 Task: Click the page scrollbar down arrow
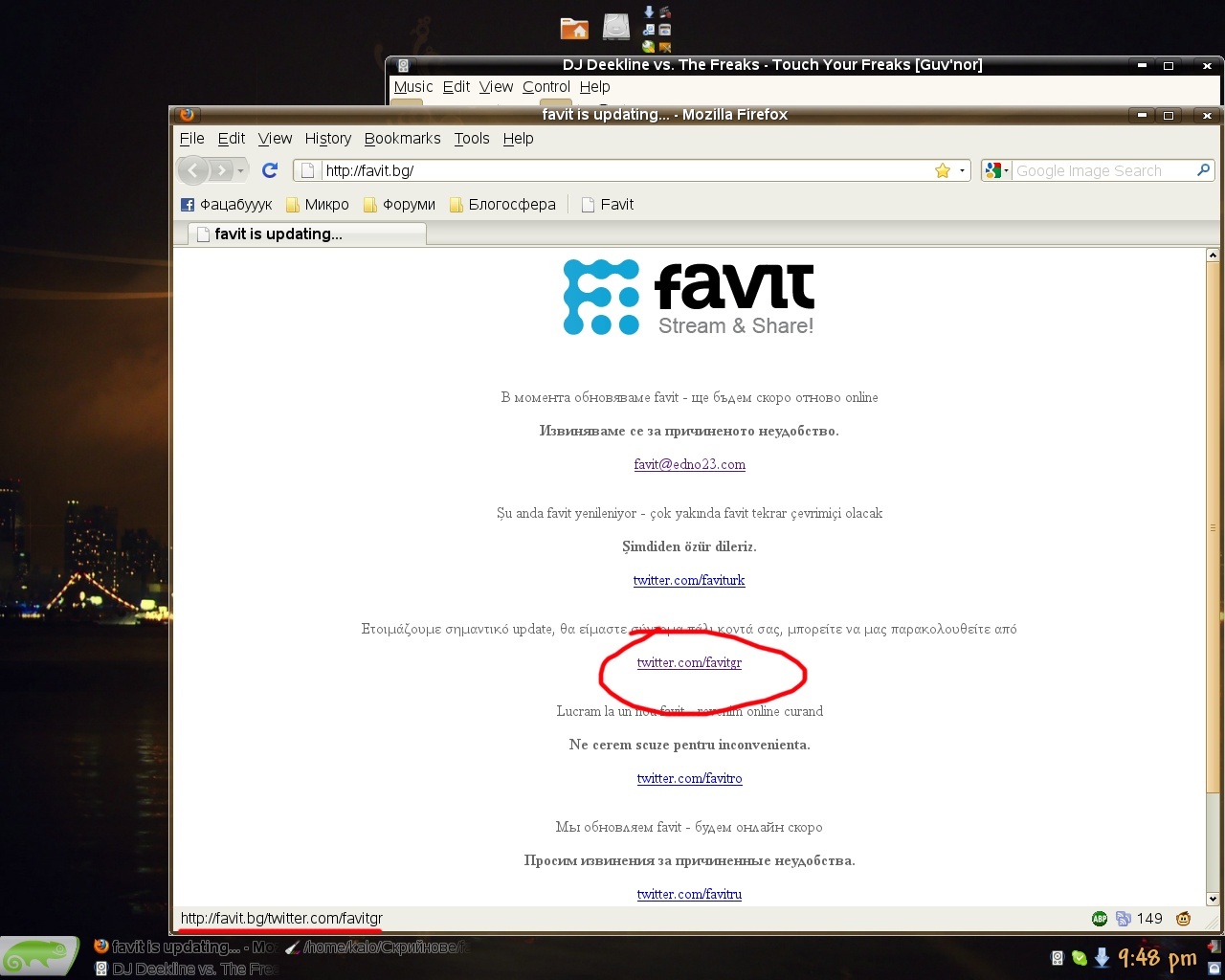[1213, 899]
